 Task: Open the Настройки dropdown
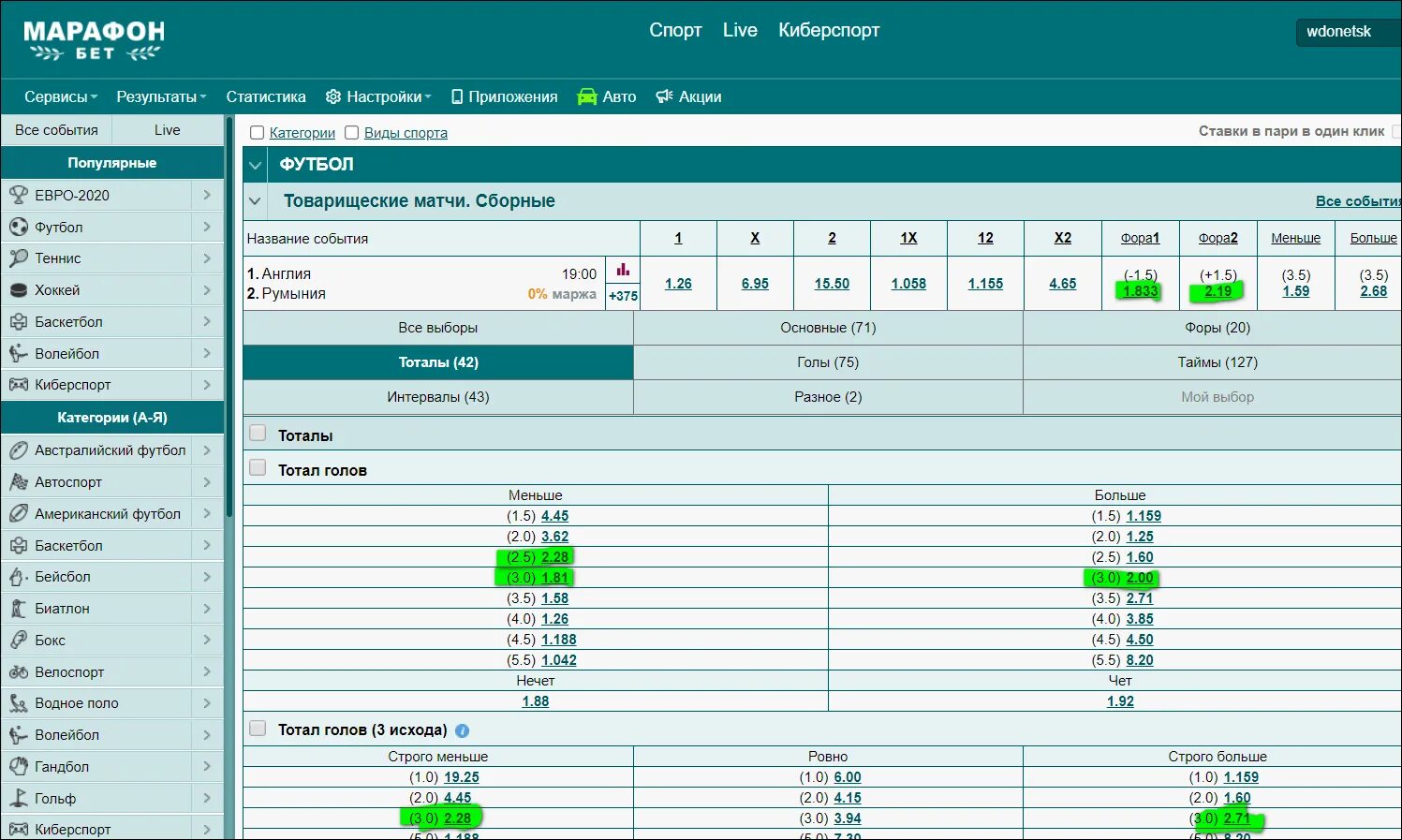point(378,96)
